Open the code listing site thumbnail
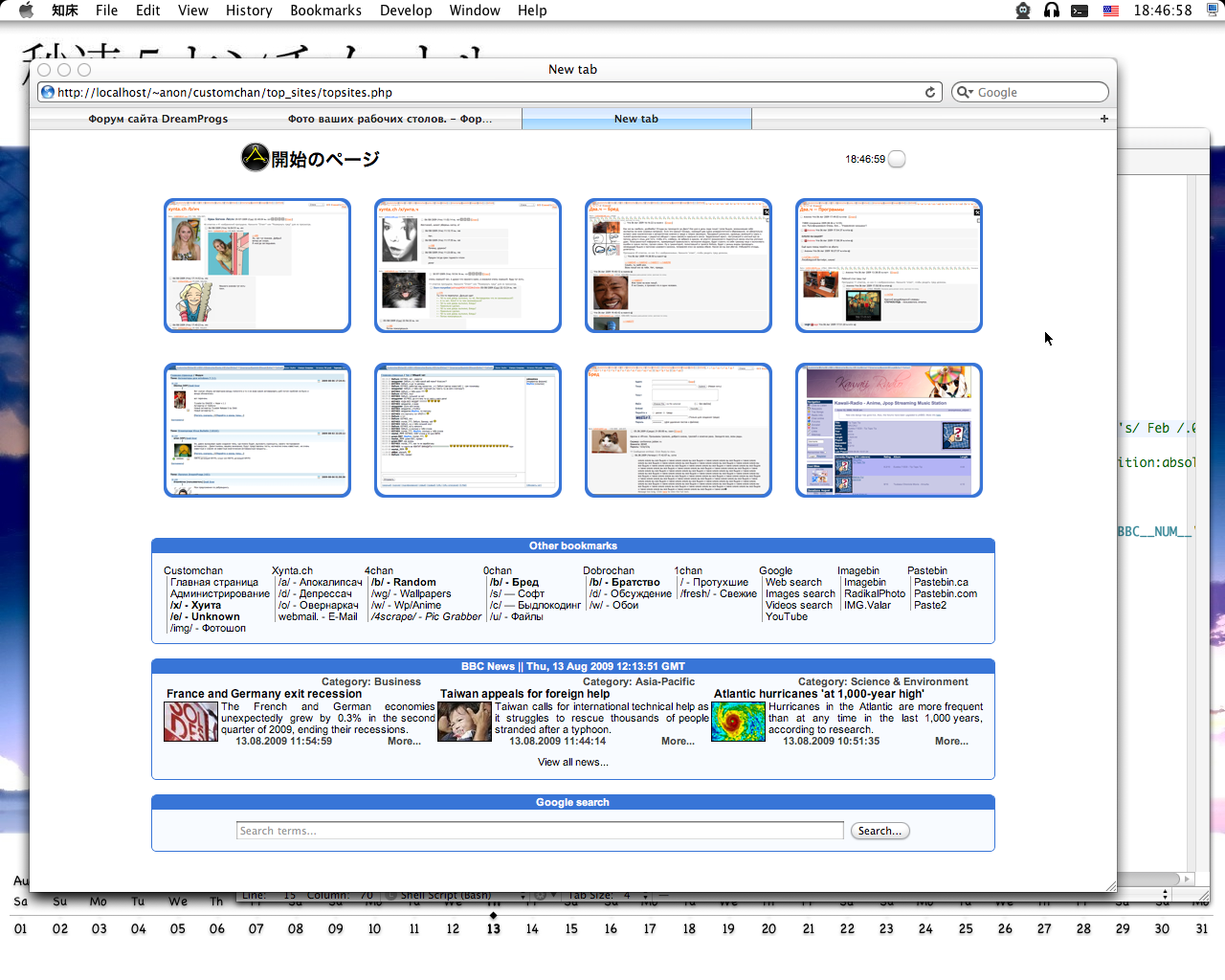The image size is (1225, 980). pos(468,430)
